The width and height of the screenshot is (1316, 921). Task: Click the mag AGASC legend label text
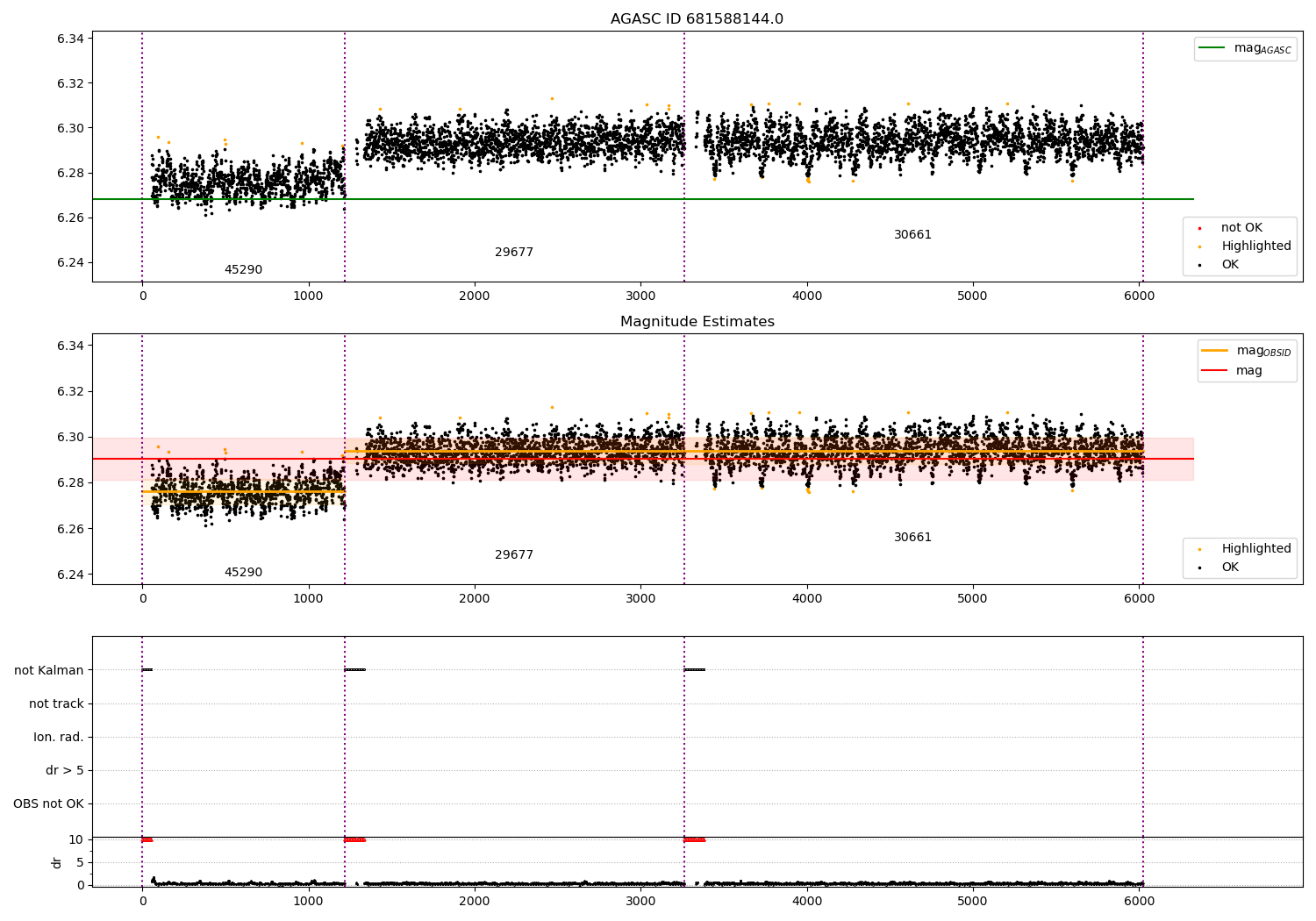tap(1262, 49)
